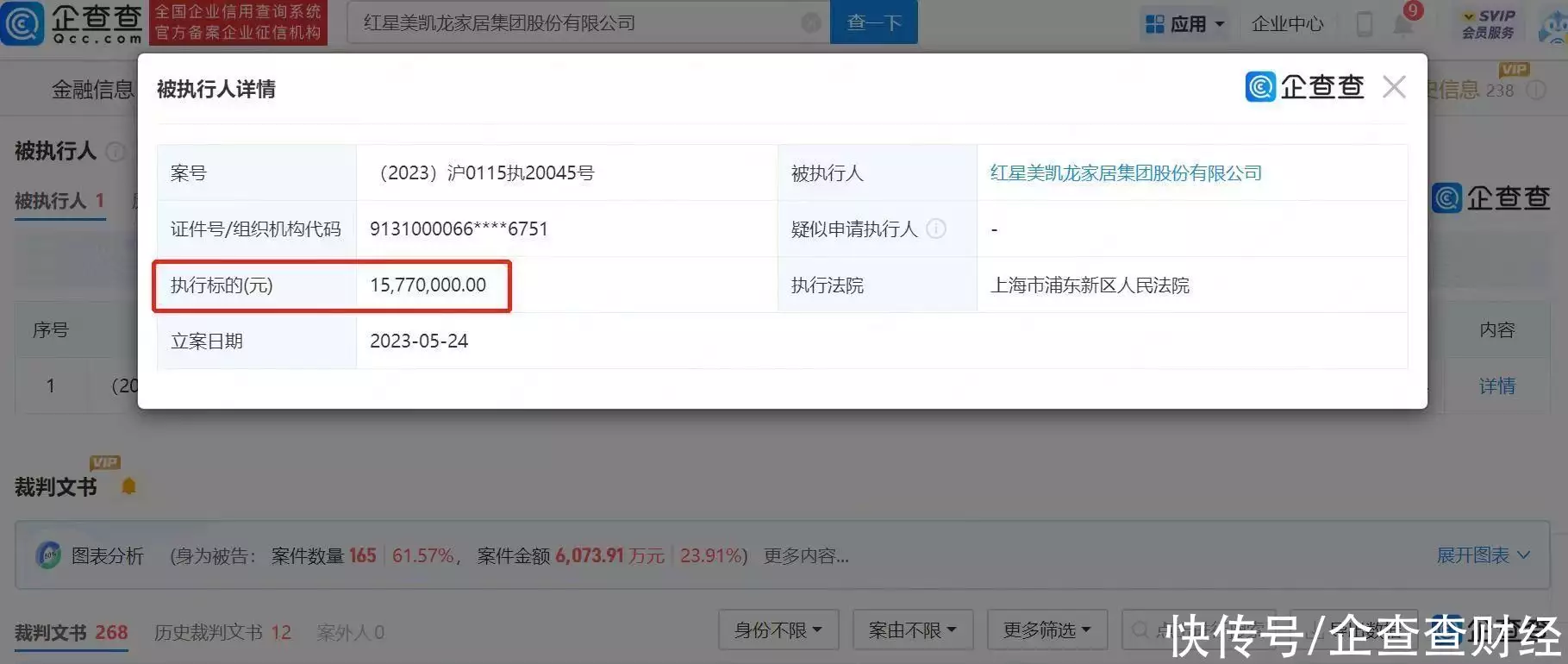Select the 被执行人 1 sub-tab
The height and width of the screenshot is (664, 1568).
point(59,202)
